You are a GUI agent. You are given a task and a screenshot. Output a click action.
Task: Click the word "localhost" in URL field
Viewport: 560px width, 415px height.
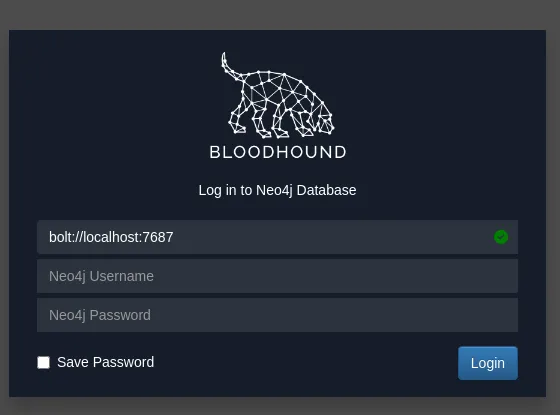111,237
